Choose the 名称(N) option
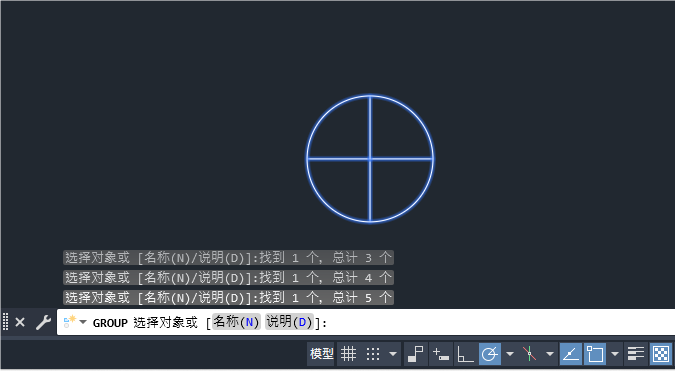Viewport: 675px width, 371px height. click(x=236, y=322)
